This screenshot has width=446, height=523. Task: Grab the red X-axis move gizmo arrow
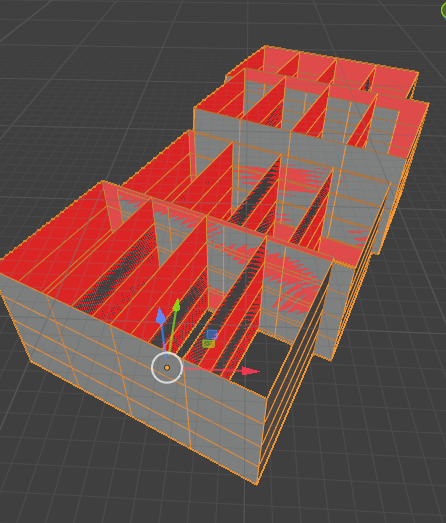pos(250,371)
